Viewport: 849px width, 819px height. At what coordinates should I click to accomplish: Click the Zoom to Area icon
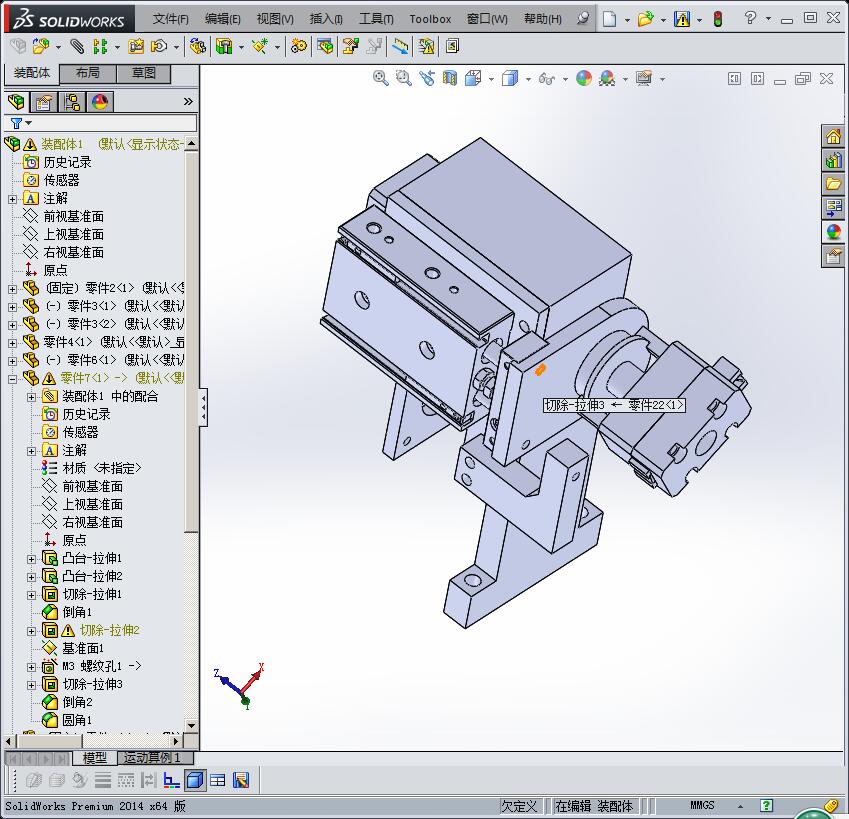[x=403, y=78]
